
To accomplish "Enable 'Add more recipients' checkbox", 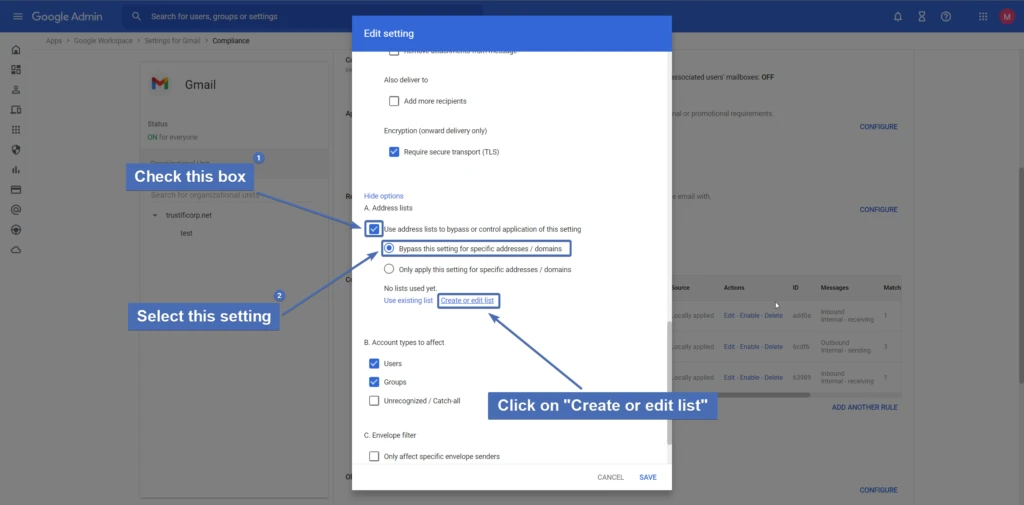I will (x=394, y=101).
